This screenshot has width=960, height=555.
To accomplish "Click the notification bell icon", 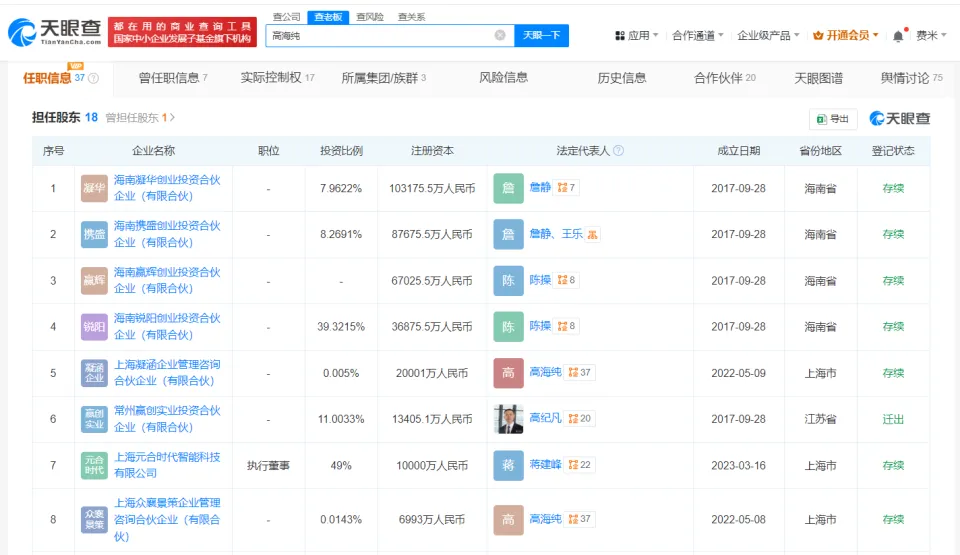I will coord(898,36).
